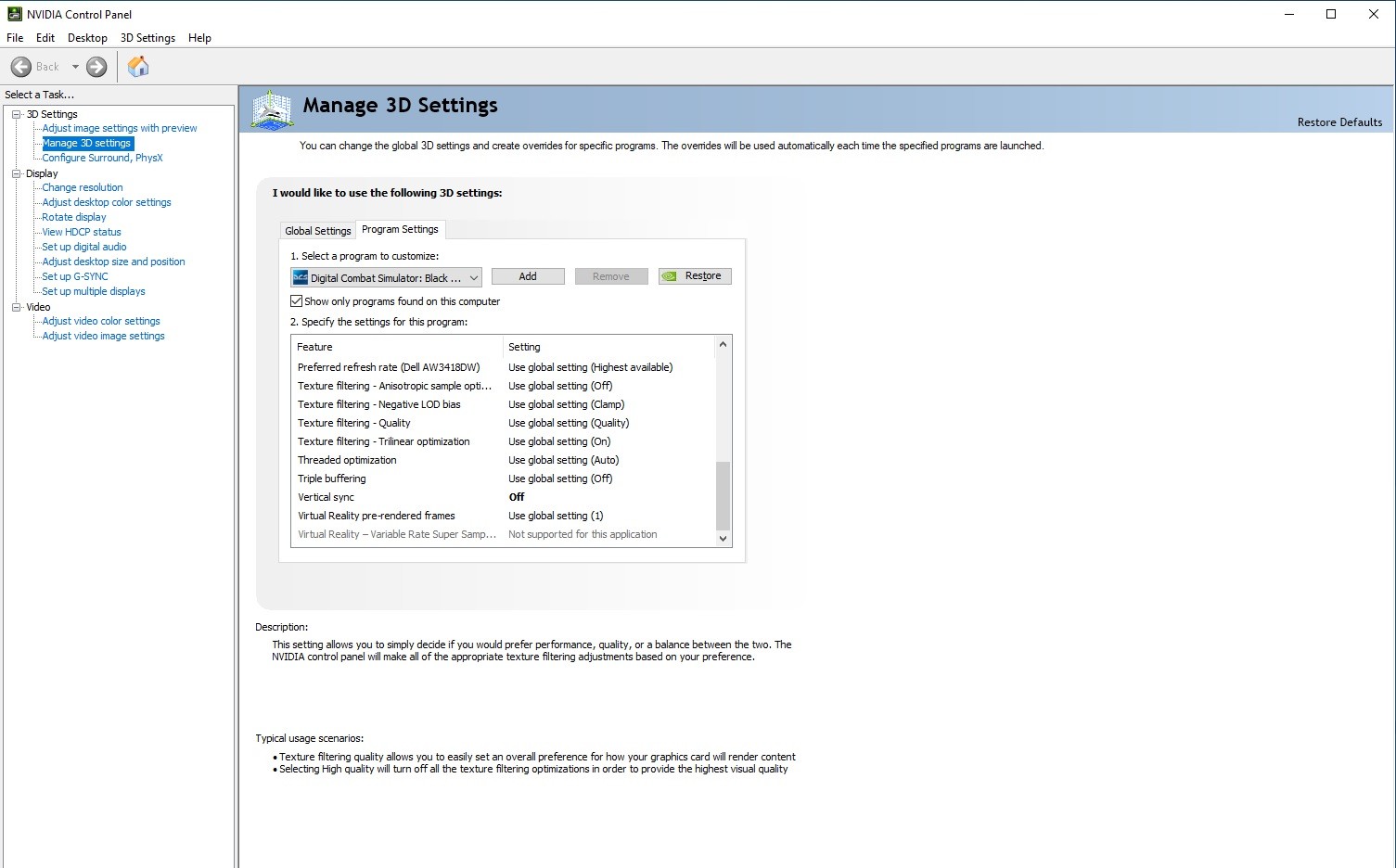Minimize the NVIDIA Control Panel window

(1288, 14)
